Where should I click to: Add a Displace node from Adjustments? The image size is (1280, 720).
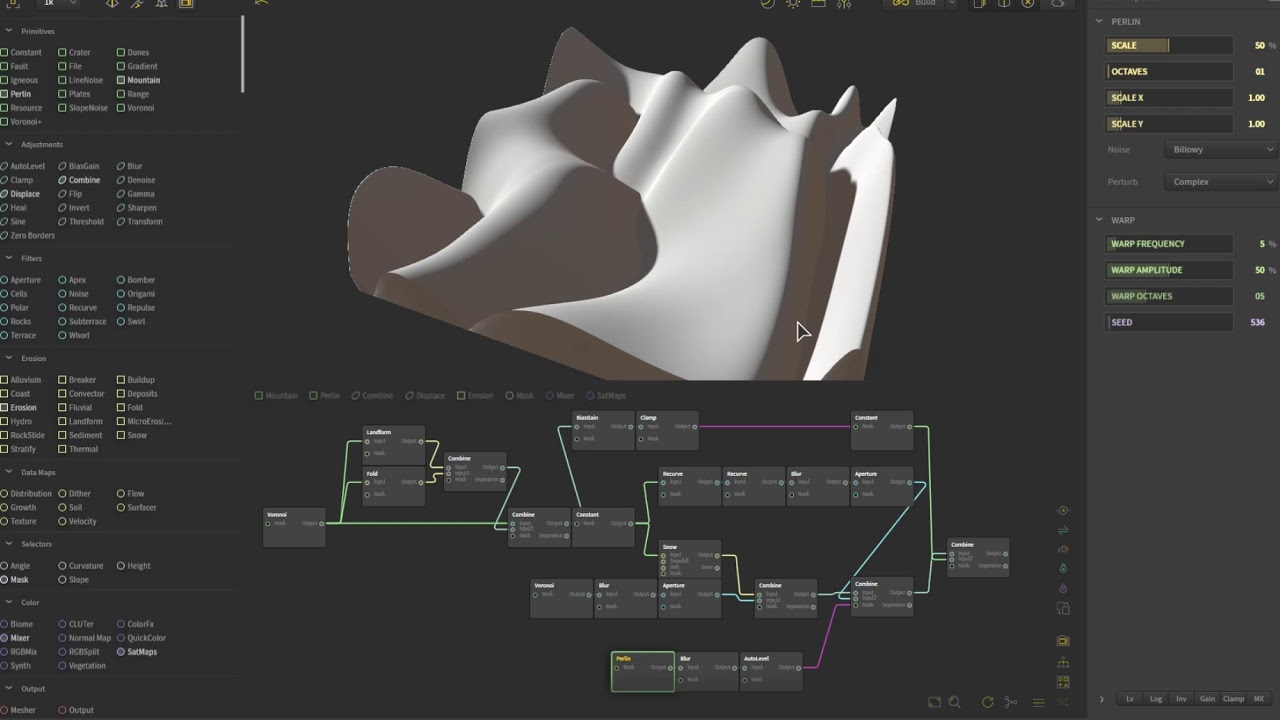[x=20, y=194]
